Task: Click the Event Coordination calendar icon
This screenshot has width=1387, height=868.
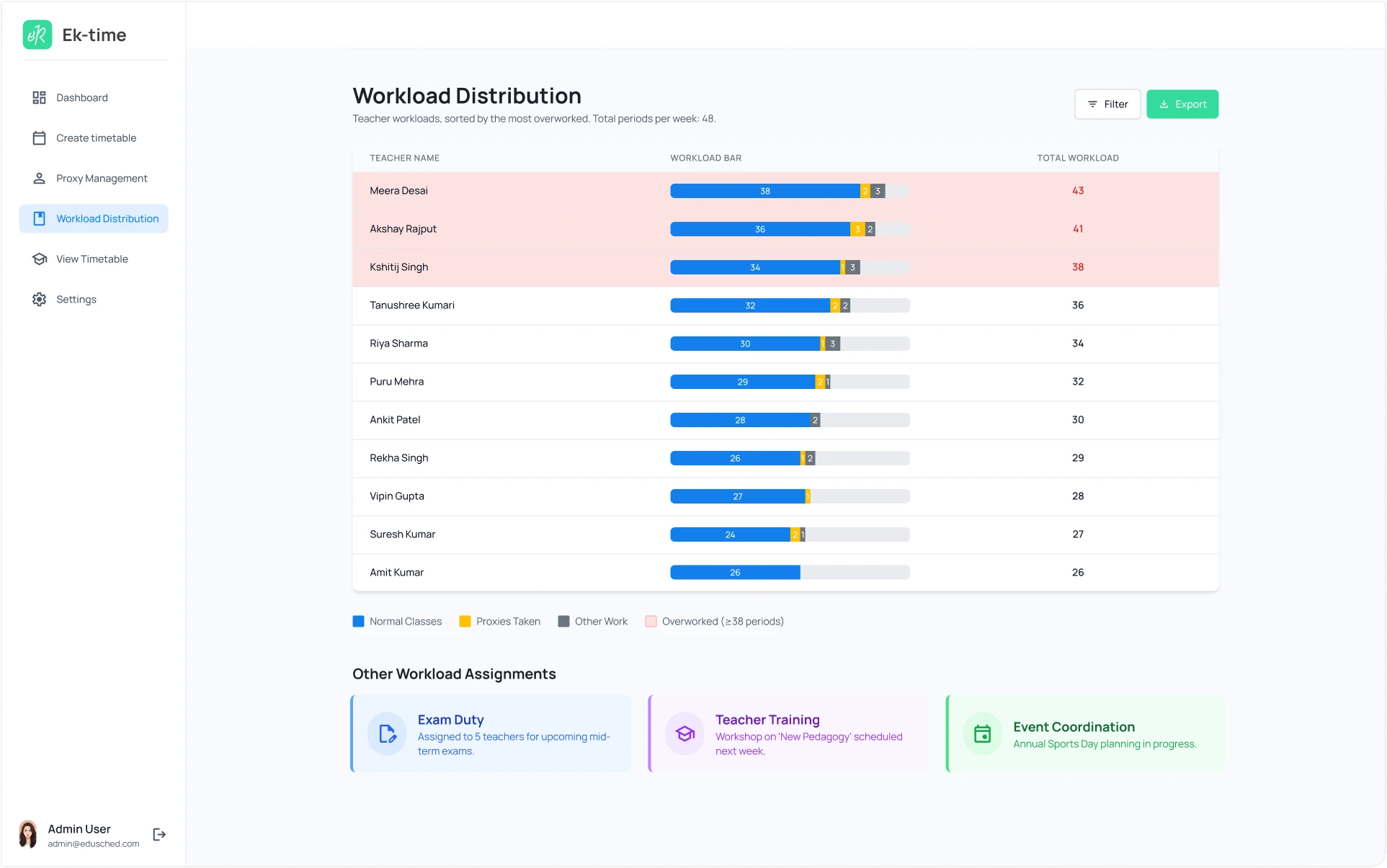Action: [983, 734]
